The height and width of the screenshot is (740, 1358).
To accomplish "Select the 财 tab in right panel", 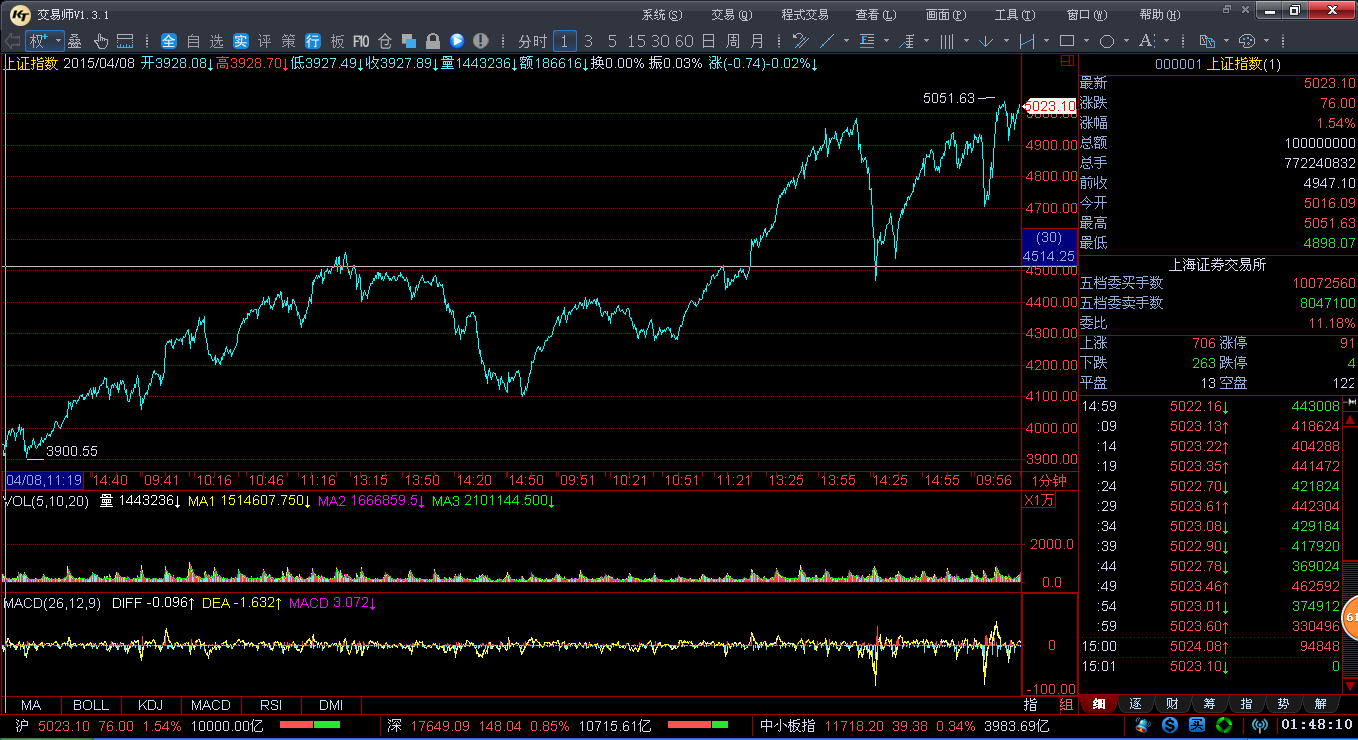I will pyautogui.click(x=1172, y=704).
